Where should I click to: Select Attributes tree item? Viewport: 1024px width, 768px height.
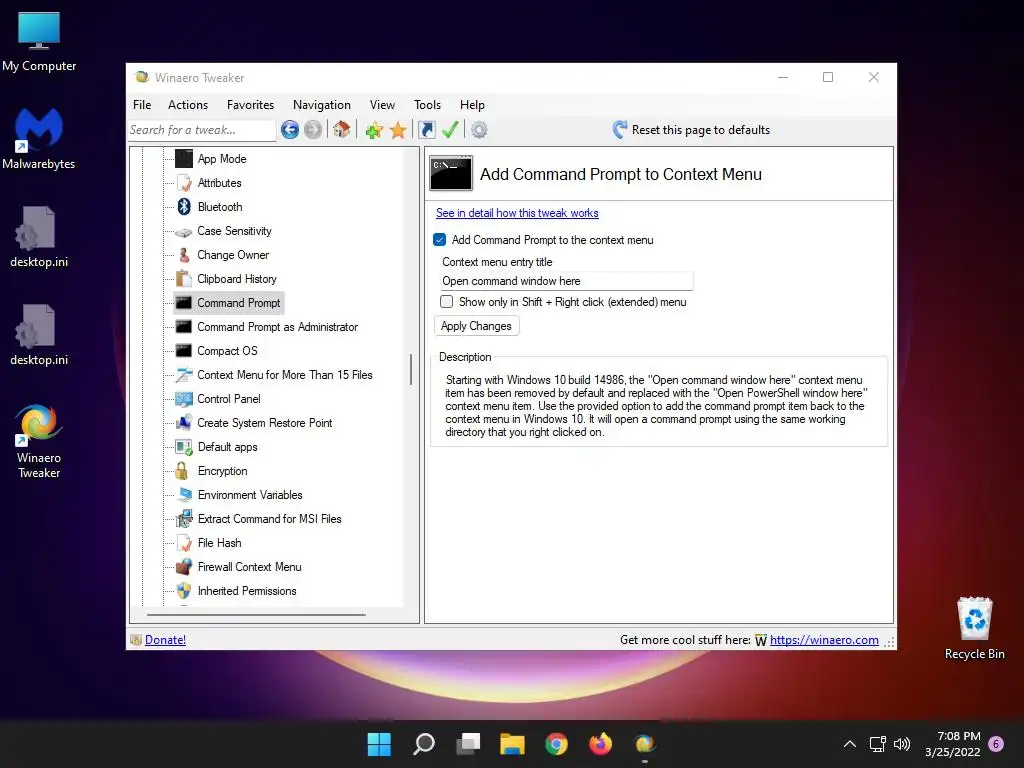point(219,183)
